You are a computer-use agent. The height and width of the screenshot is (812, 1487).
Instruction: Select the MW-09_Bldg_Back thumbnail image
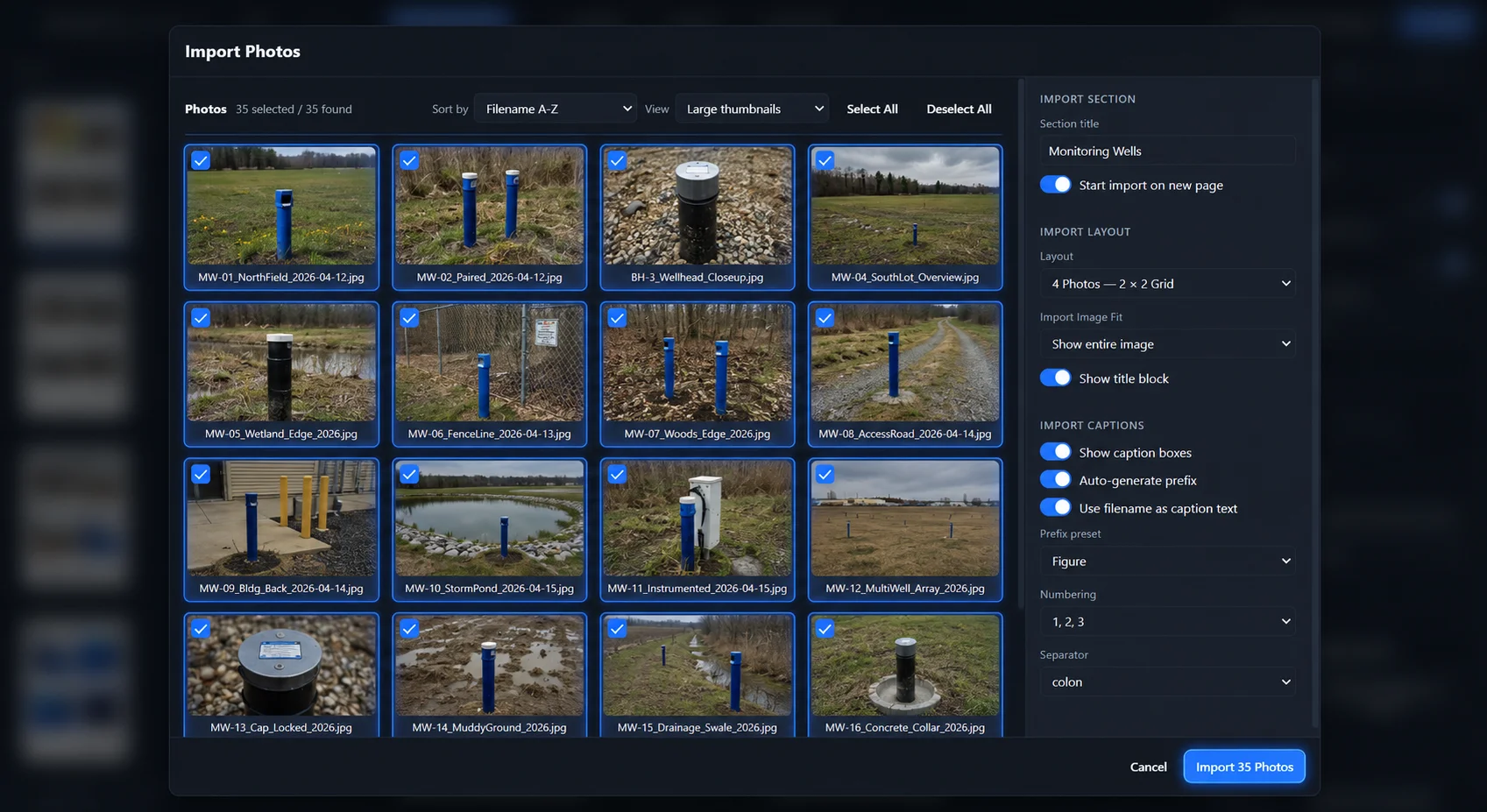[281, 519]
